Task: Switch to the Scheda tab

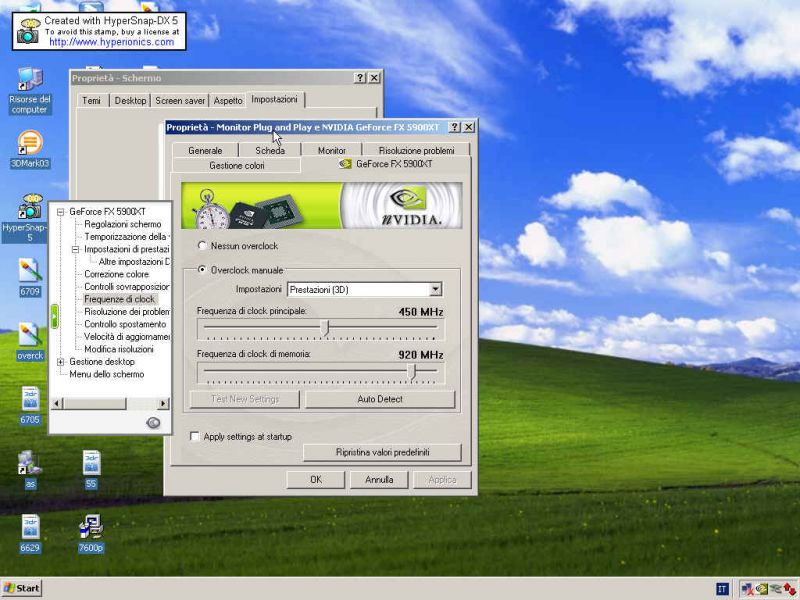Action: pos(270,150)
